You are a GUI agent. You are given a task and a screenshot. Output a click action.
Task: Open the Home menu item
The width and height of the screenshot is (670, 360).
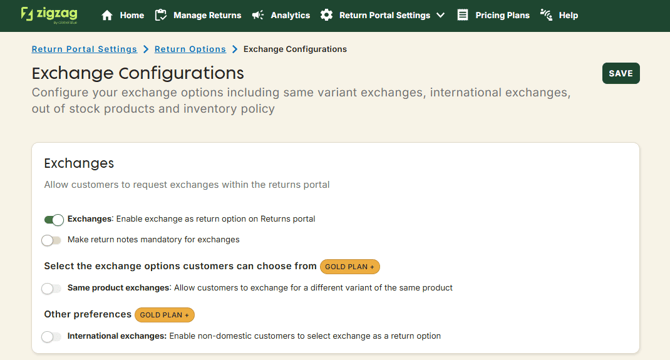(132, 15)
